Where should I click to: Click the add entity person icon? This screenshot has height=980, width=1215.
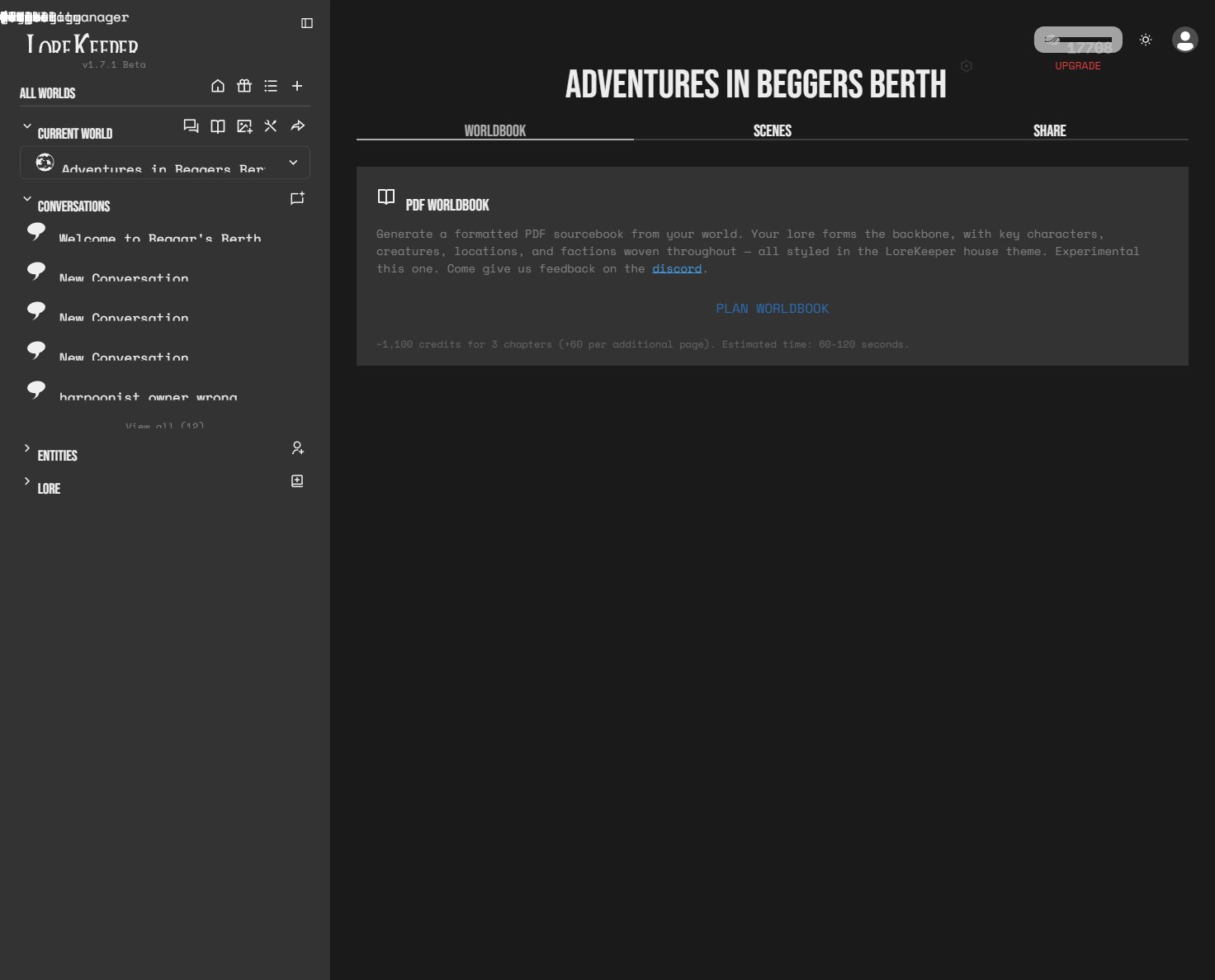click(297, 448)
